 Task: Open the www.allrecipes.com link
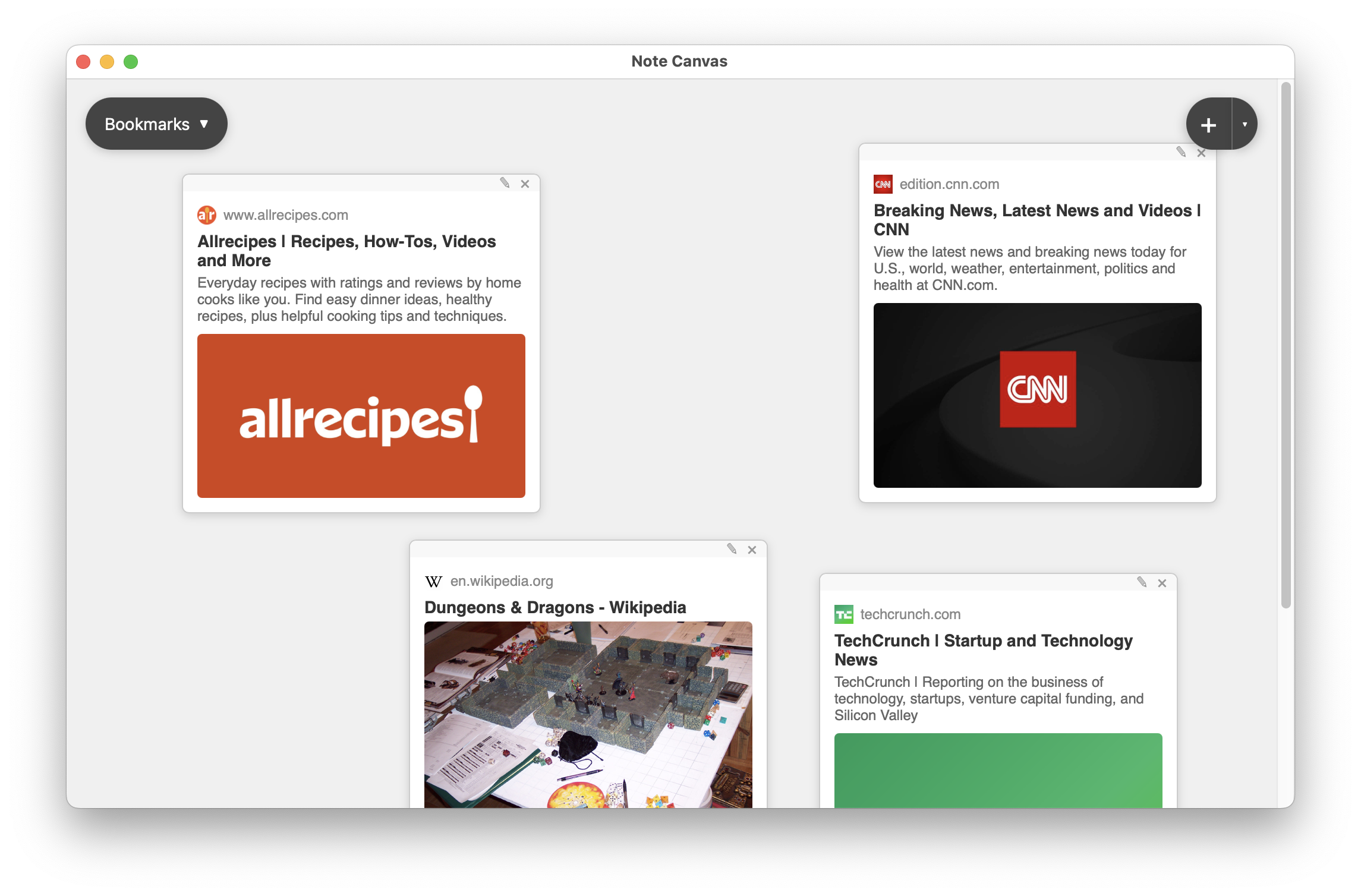286,215
